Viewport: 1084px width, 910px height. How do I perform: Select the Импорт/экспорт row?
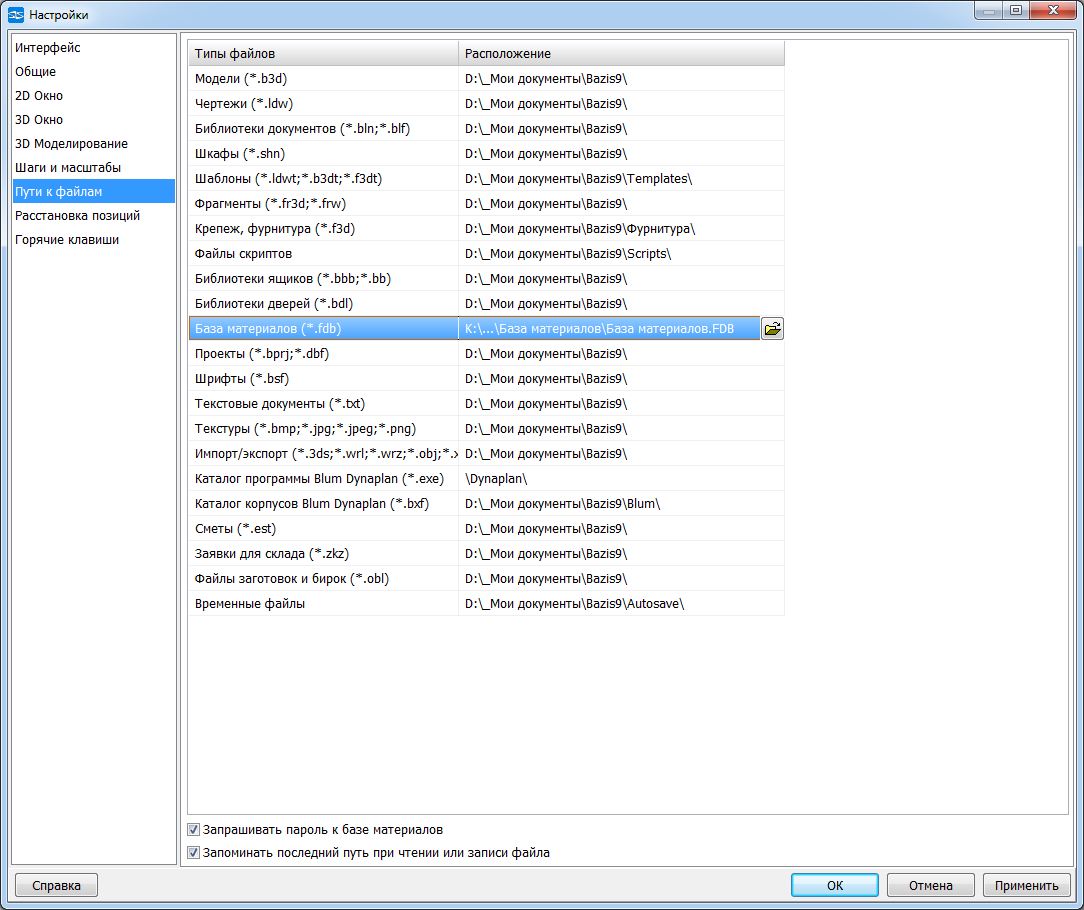point(486,454)
